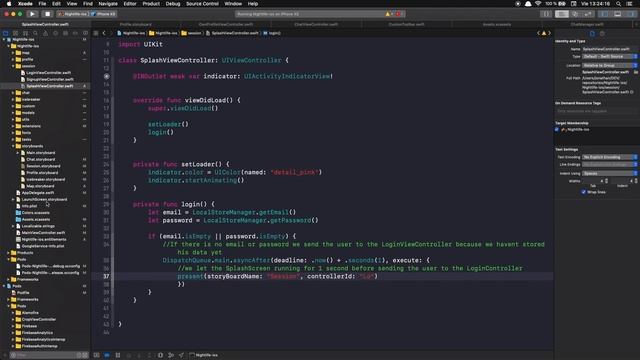The width and height of the screenshot is (640, 360).
Task: Open the related items grid icon in jump bar
Action: click(96, 33)
